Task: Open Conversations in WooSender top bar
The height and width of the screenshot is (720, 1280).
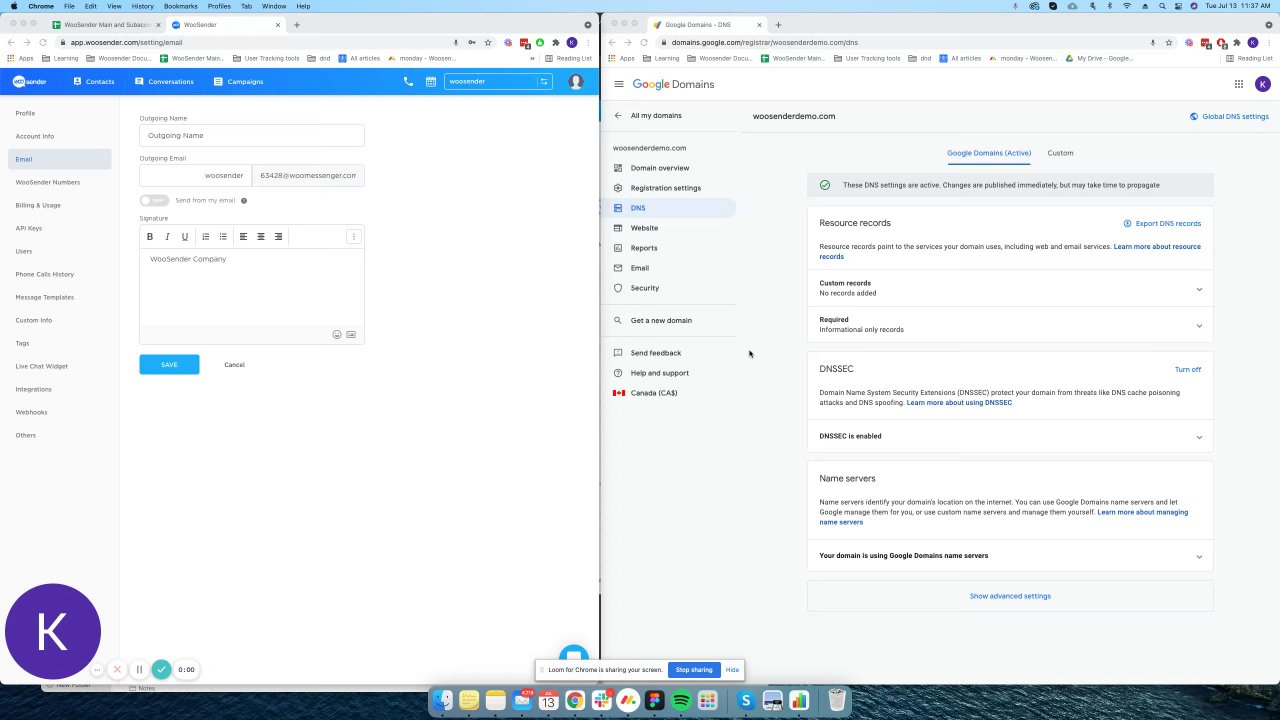Action: 164,82
